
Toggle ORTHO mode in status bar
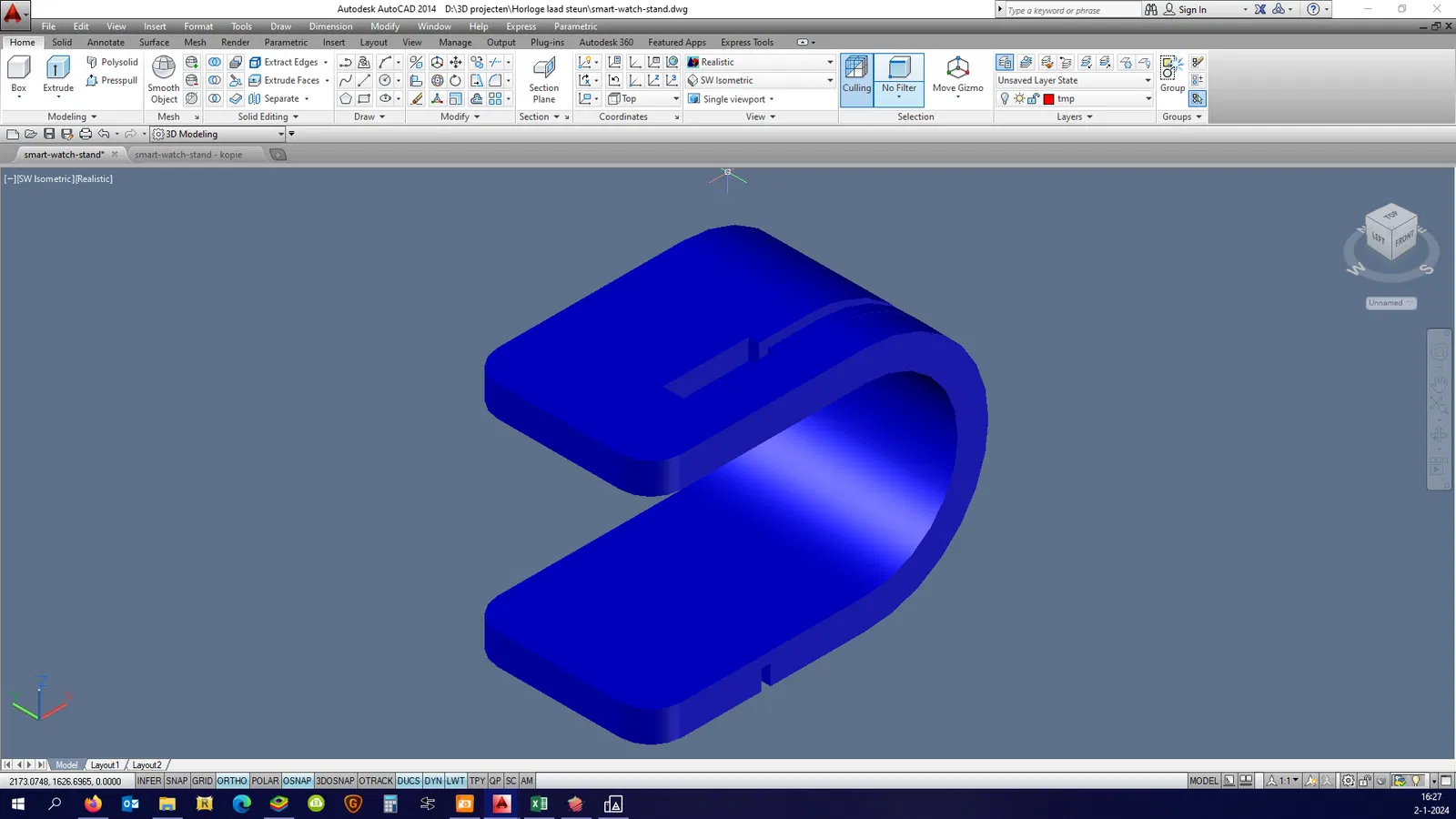(x=232, y=781)
